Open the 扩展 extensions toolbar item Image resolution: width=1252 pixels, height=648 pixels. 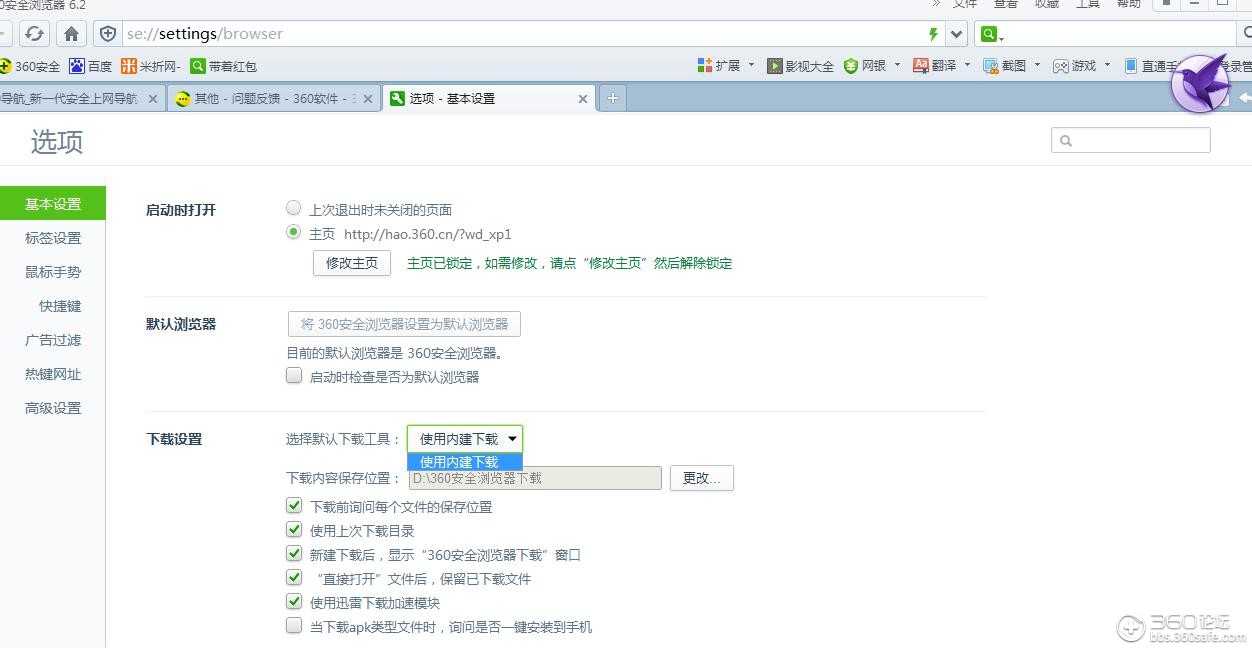(719, 66)
